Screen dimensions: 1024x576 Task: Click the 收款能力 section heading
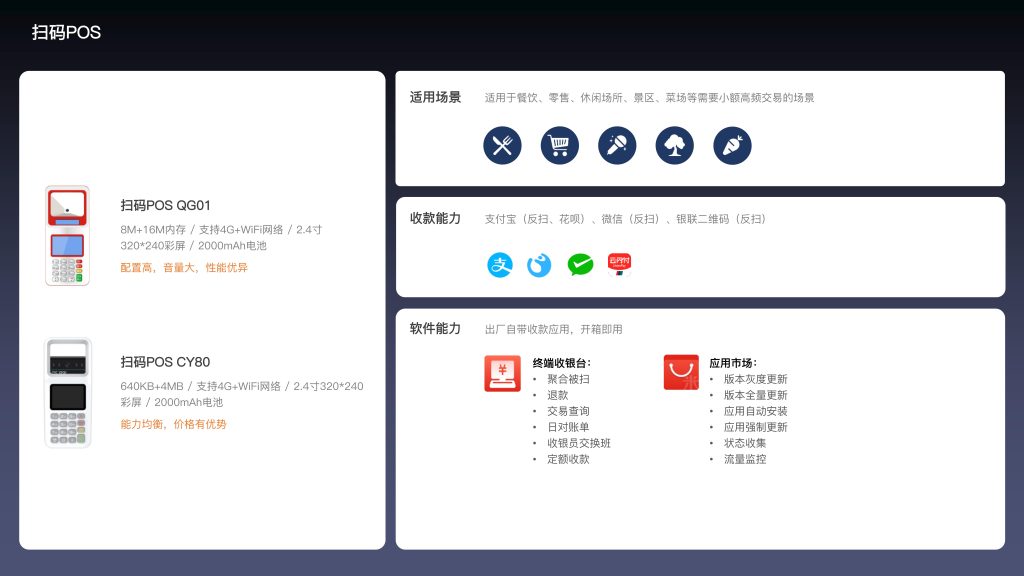435,218
